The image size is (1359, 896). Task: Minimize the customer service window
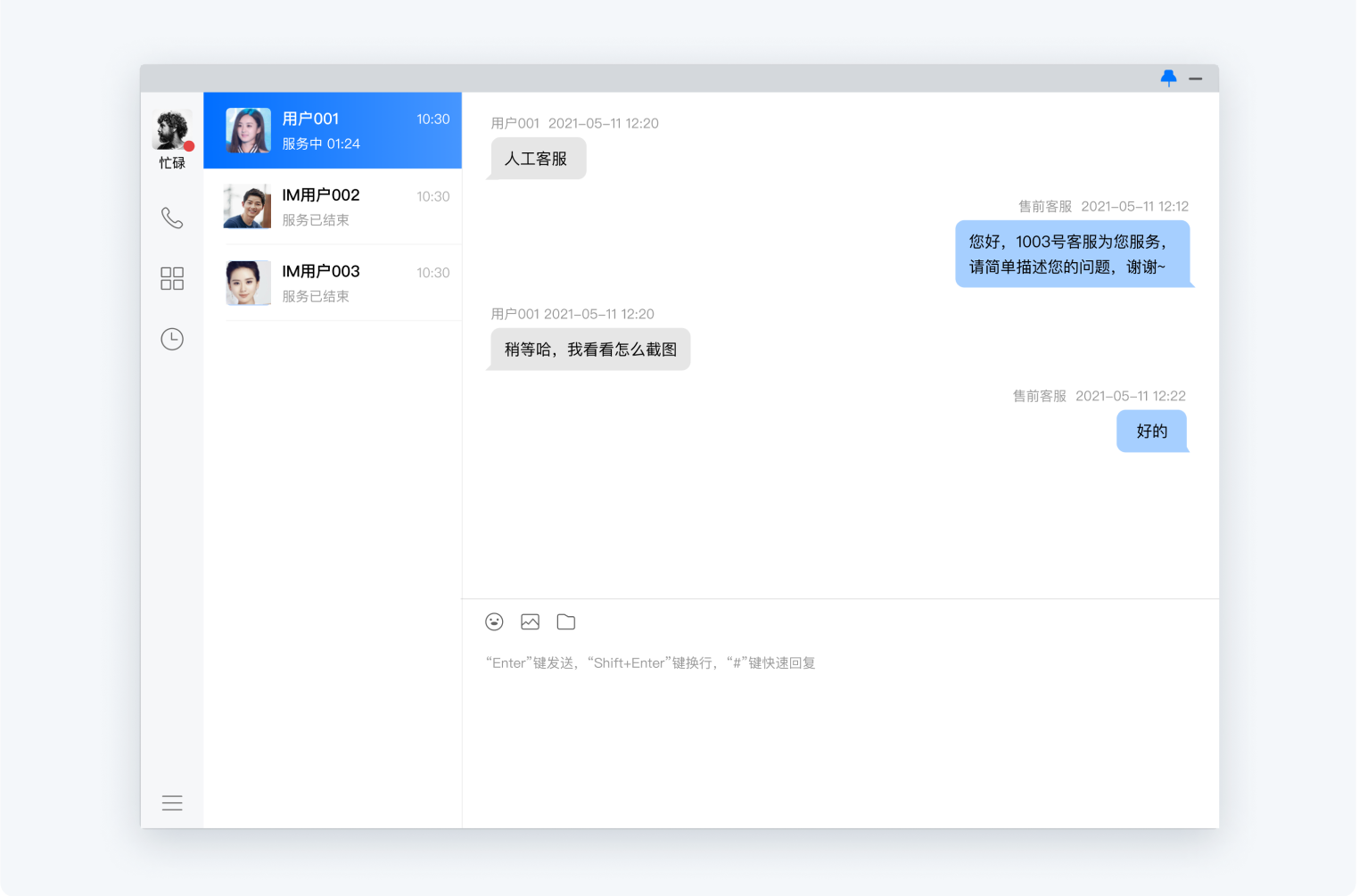click(x=1195, y=78)
